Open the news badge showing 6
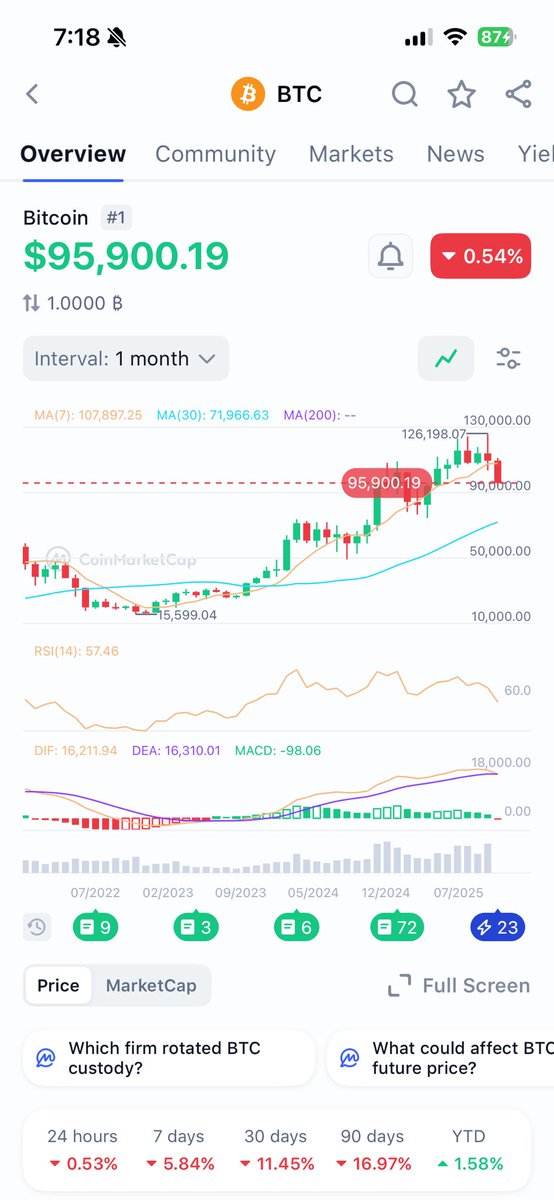Viewport: 554px width, 1200px height. coord(296,927)
